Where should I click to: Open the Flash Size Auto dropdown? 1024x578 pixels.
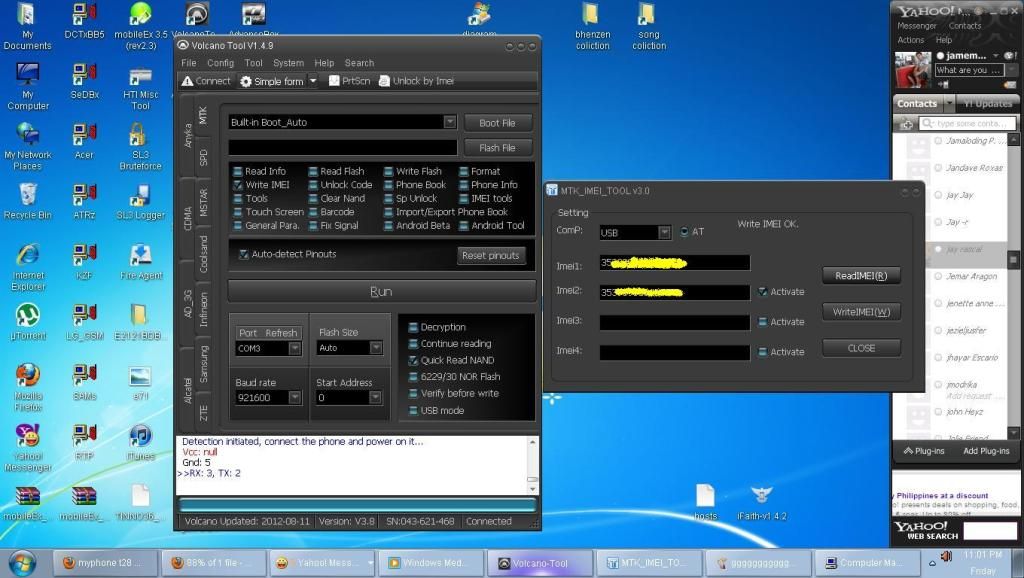(376, 348)
